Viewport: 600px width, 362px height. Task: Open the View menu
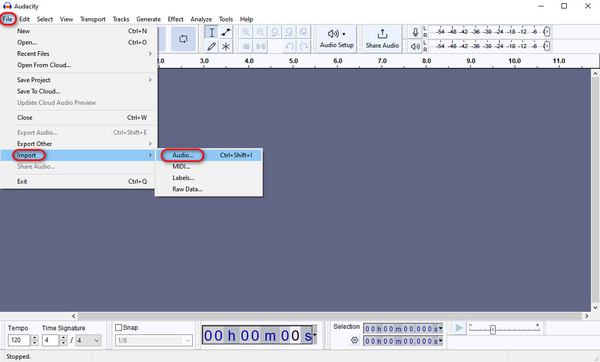[66, 19]
